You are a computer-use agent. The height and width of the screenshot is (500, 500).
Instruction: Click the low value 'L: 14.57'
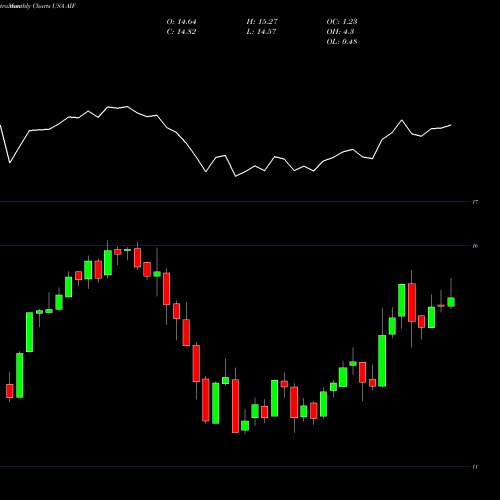click(261, 32)
